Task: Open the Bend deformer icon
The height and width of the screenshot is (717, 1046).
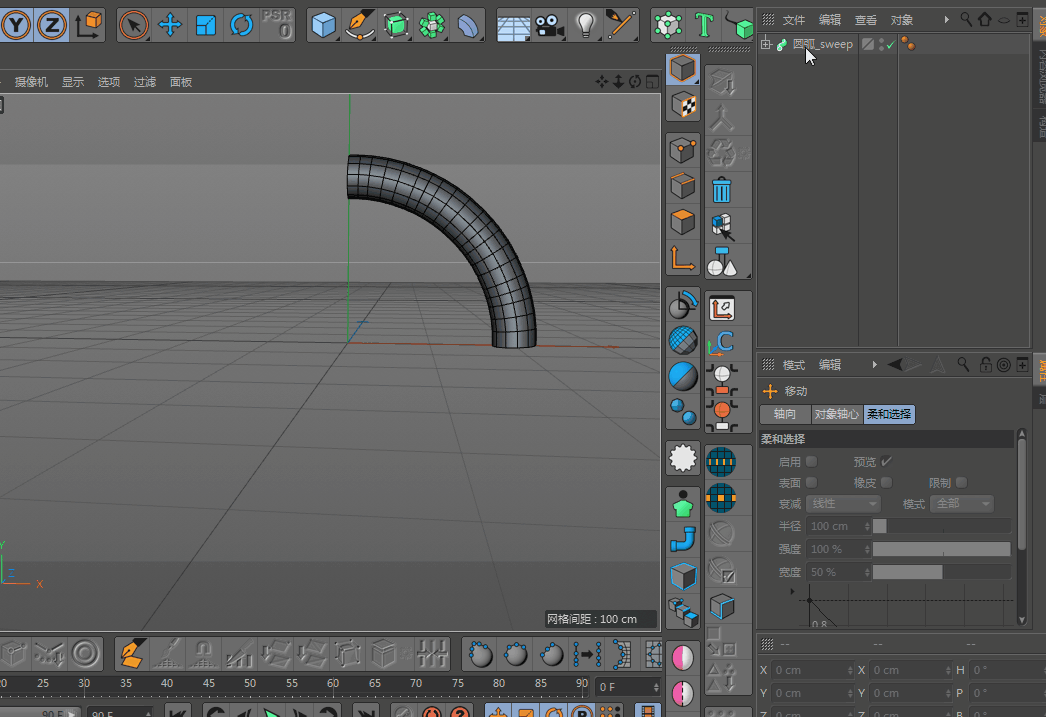Action: [468, 25]
